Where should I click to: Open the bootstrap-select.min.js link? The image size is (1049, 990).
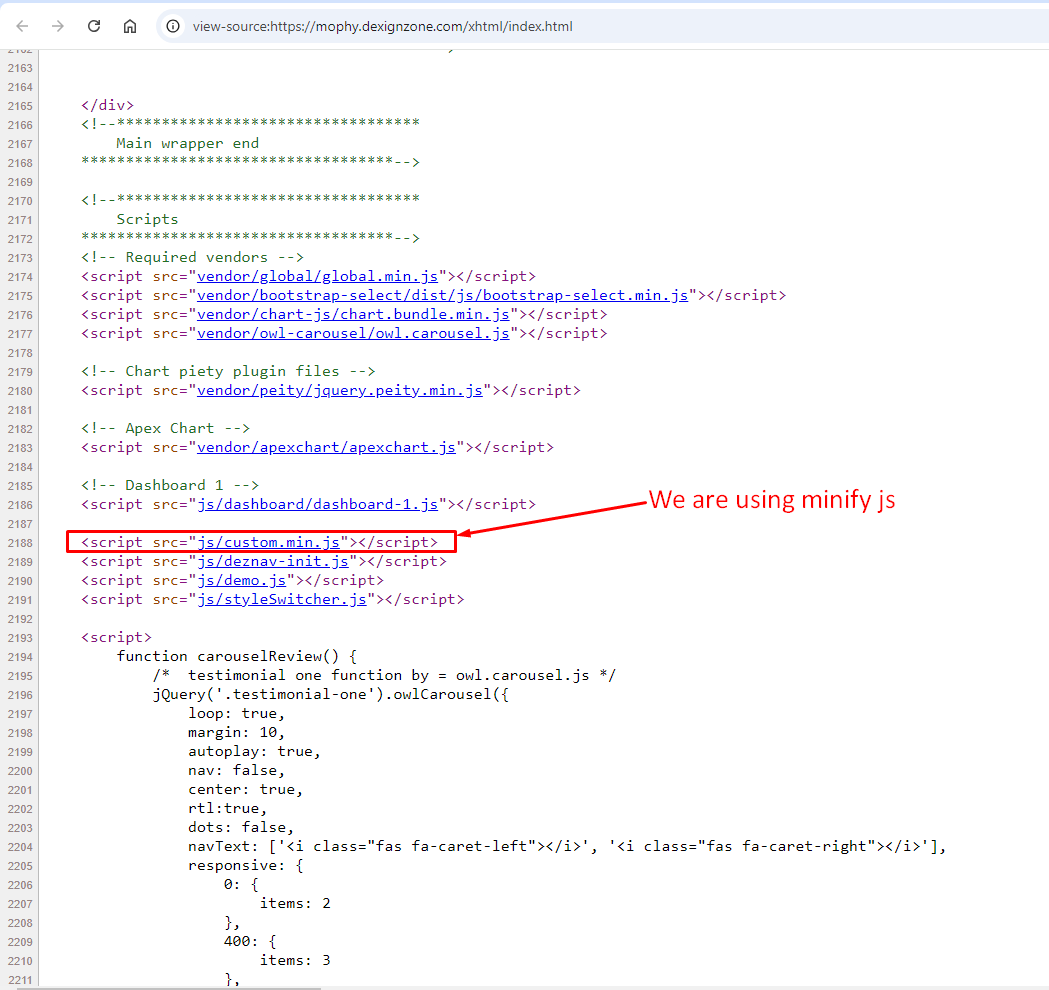[x=442, y=295]
